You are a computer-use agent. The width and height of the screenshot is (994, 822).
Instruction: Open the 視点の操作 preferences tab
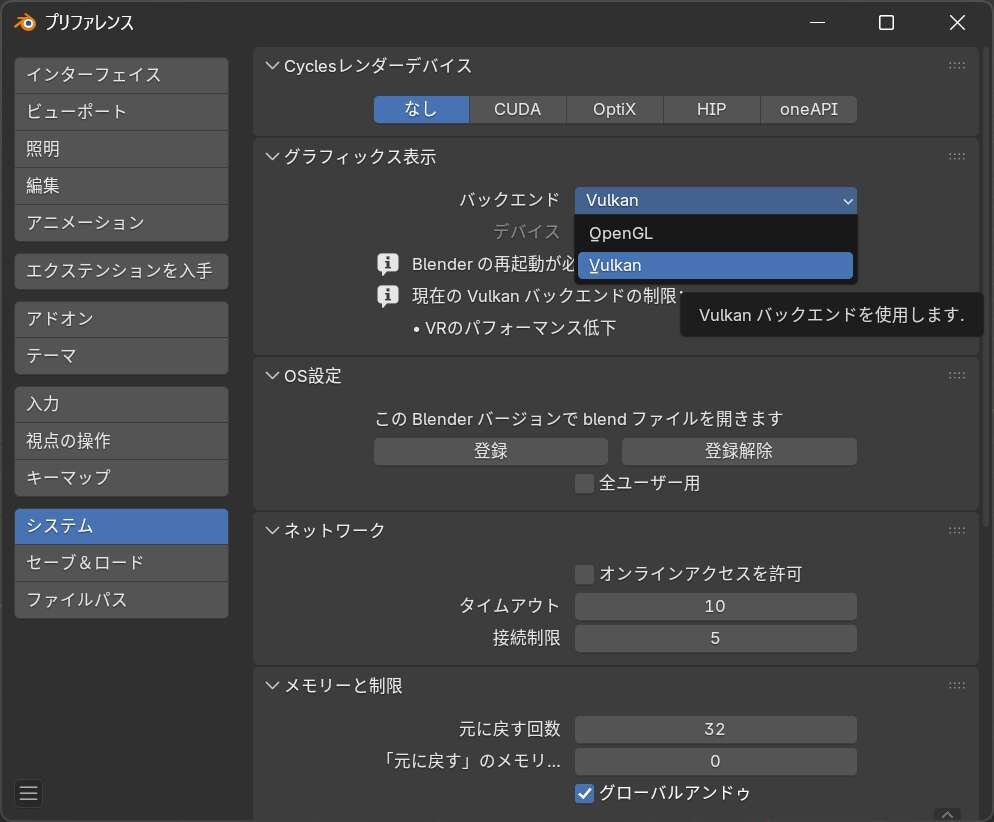121,440
